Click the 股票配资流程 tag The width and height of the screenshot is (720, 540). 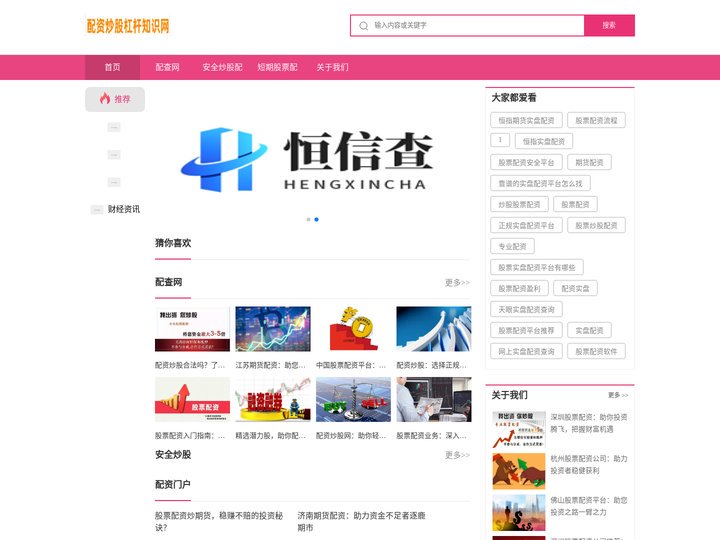[596, 120]
